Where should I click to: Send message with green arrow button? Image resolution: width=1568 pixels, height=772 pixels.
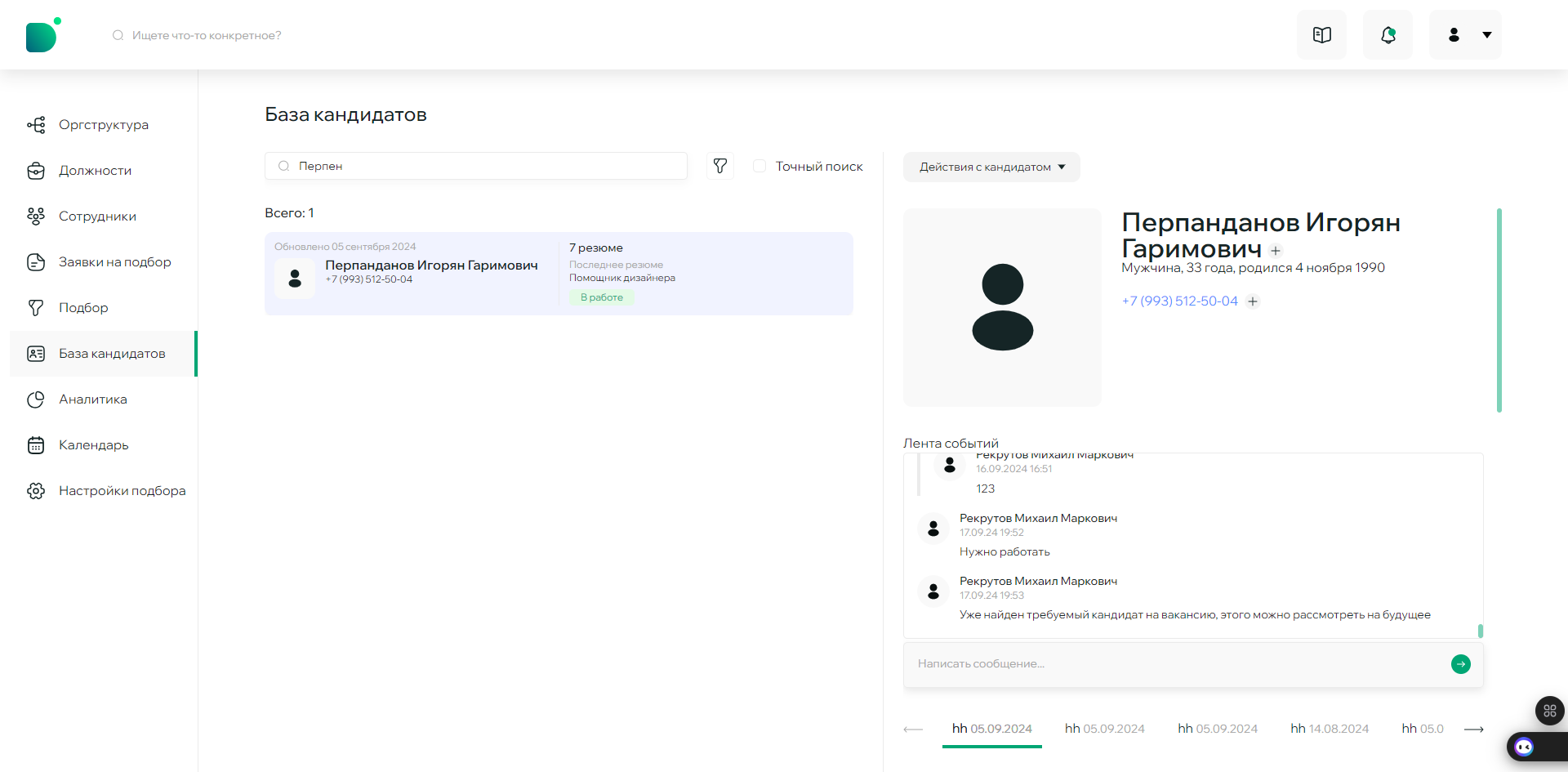click(x=1461, y=664)
